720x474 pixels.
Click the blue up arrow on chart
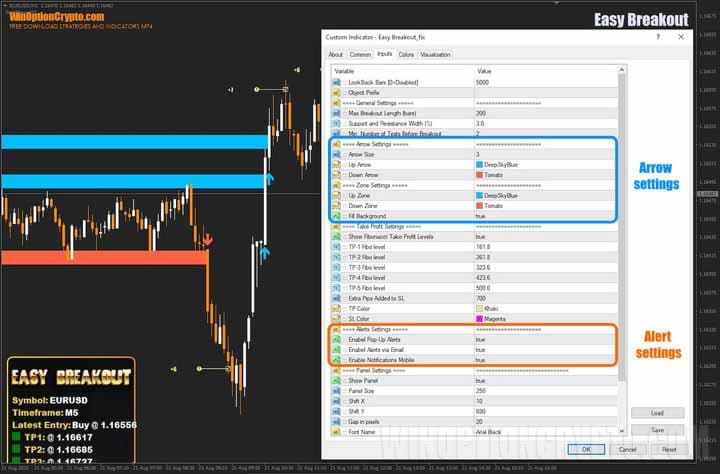coord(269,178)
